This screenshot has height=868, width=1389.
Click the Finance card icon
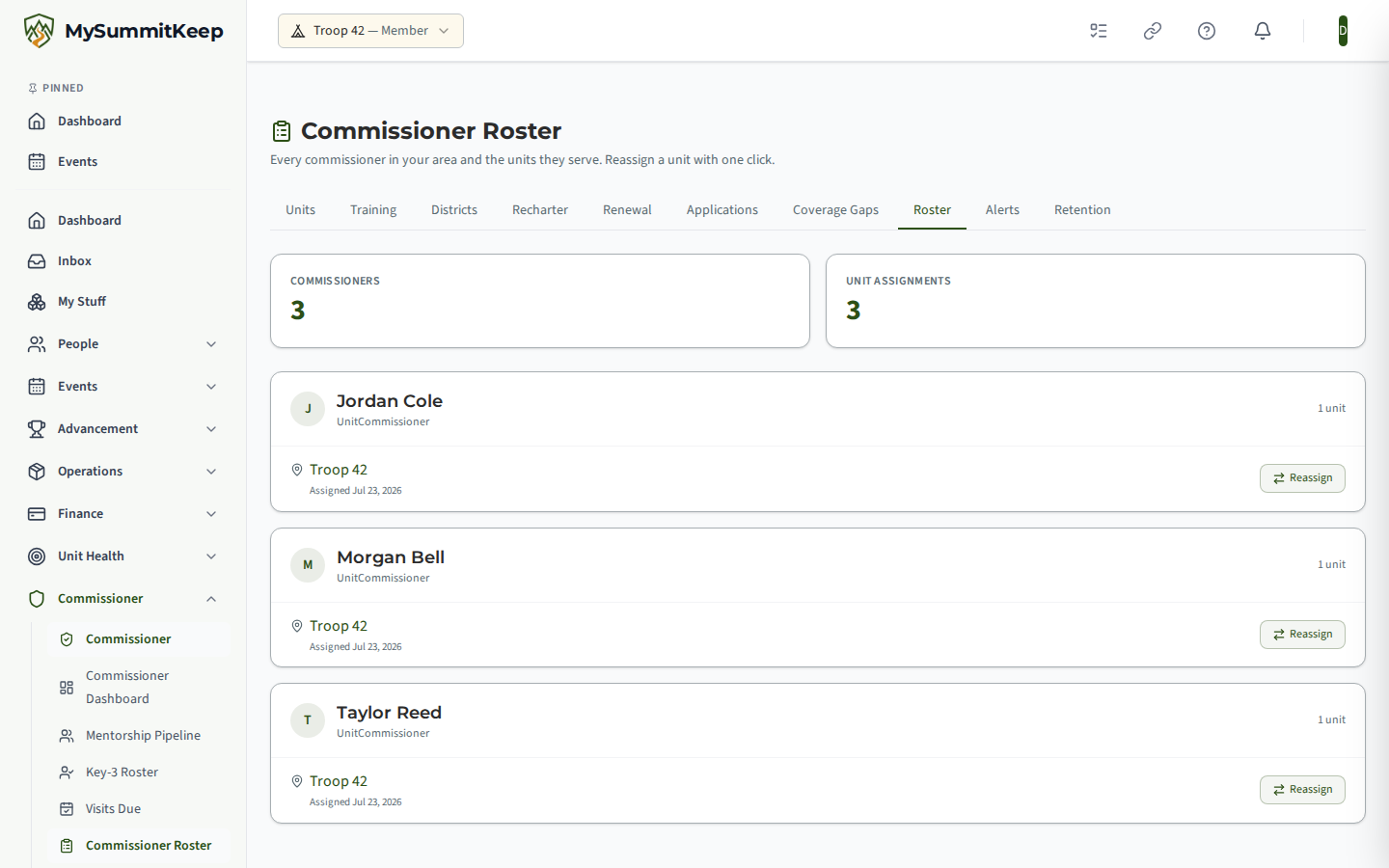pyautogui.click(x=37, y=514)
